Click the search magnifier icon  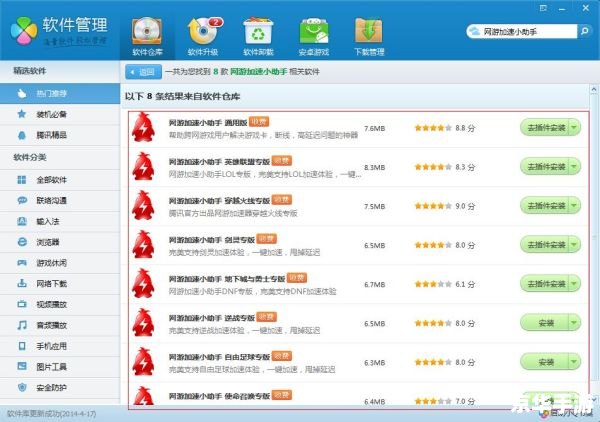click(x=584, y=31)
